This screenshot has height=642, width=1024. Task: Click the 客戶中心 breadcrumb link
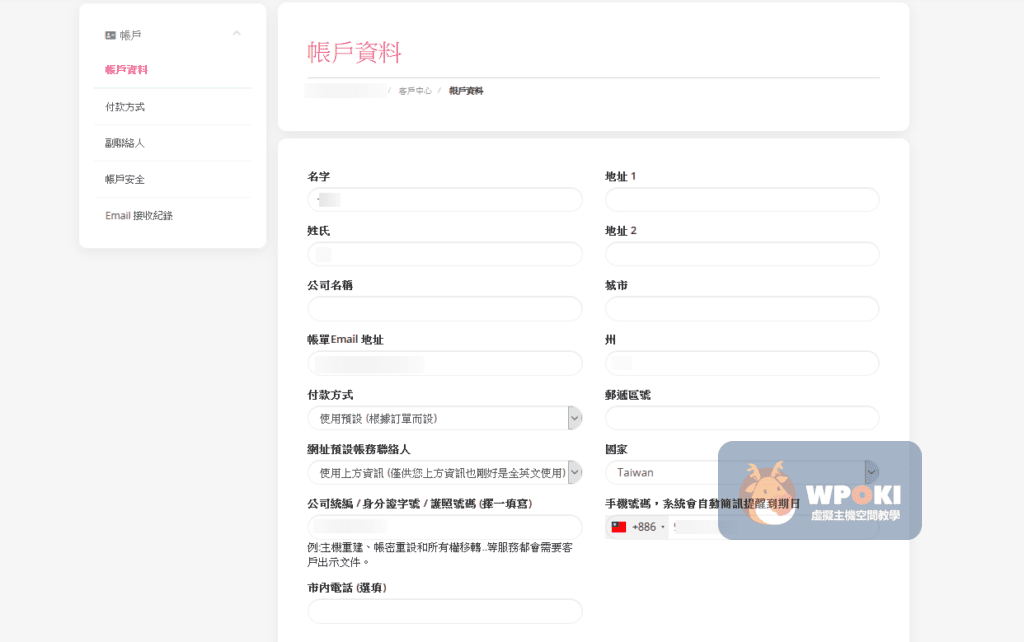(415, 91)
